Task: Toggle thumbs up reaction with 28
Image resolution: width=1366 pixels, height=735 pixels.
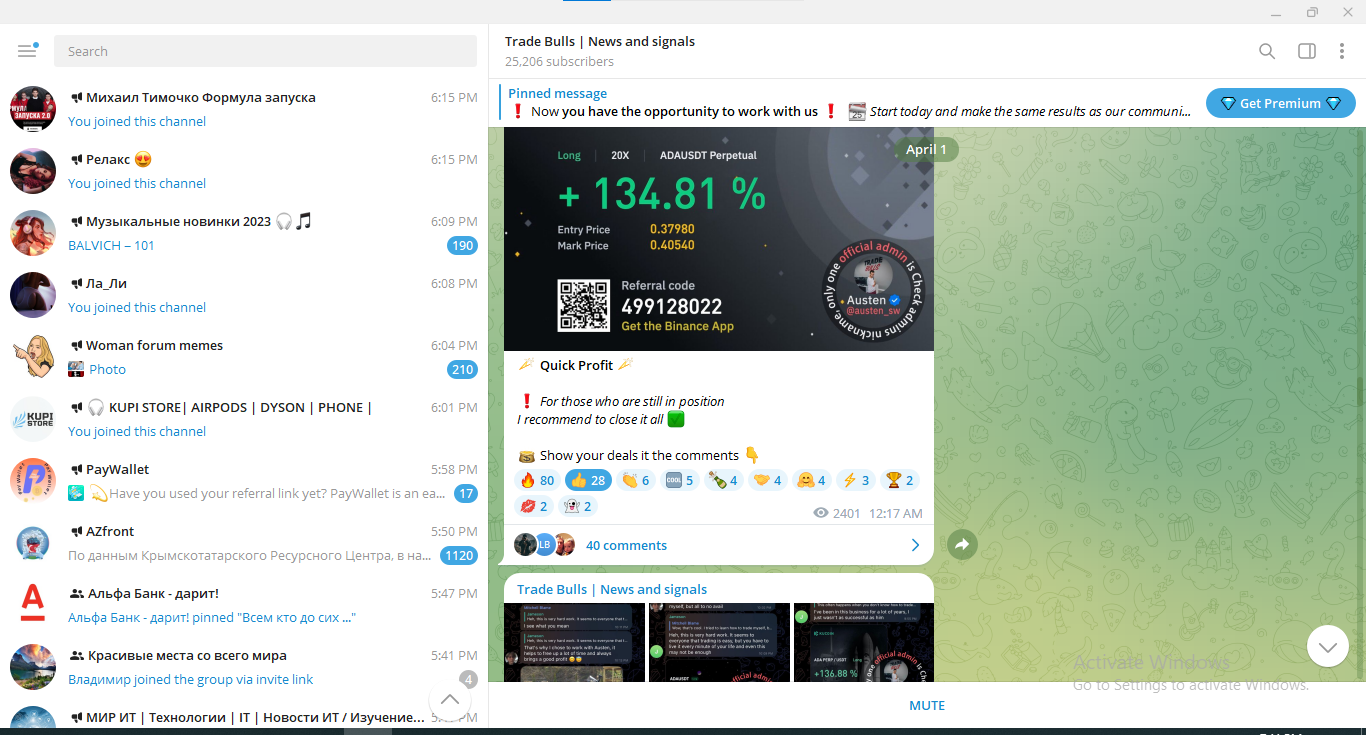Action: click(588, 480)
